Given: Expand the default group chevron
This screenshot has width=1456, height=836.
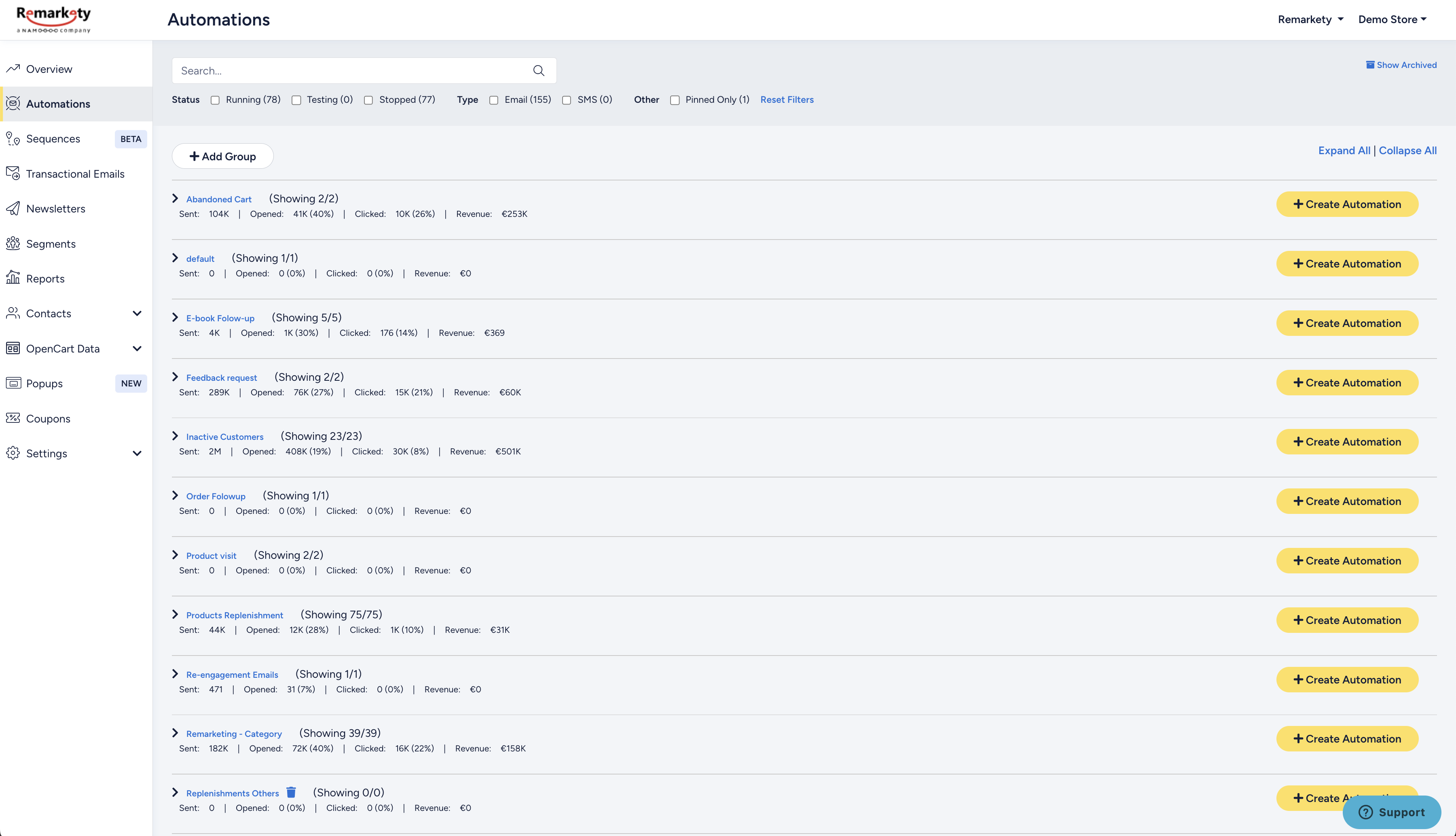Looking at the screenshot, I should click(x=175, y=258).
